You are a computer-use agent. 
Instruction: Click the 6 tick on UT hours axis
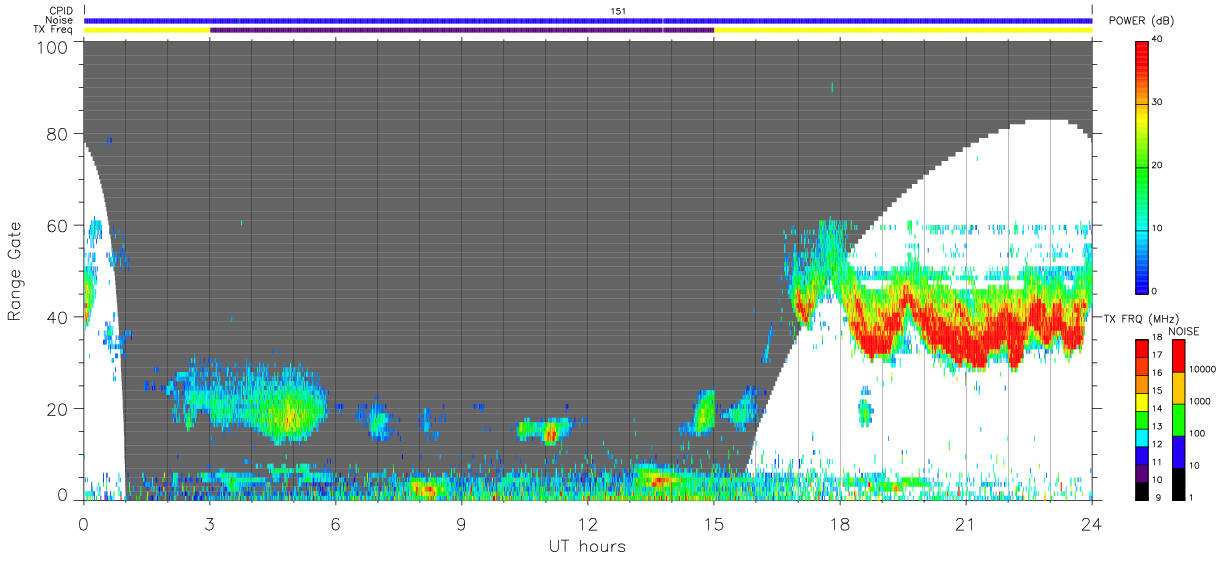click(336, 523)
